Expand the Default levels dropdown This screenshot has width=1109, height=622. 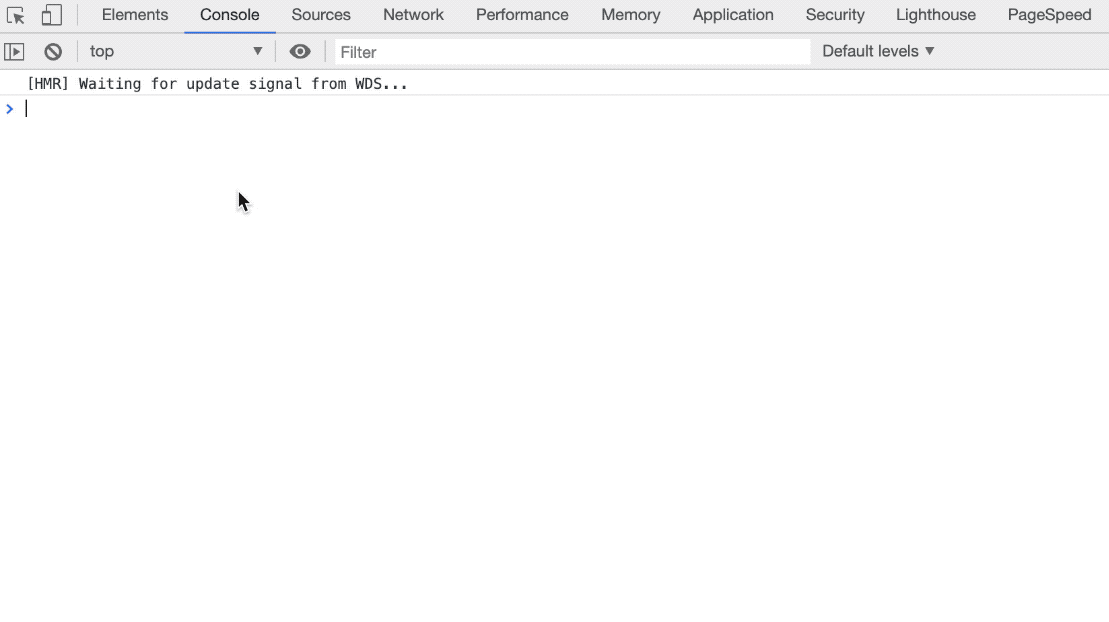[x=878, y=51]
